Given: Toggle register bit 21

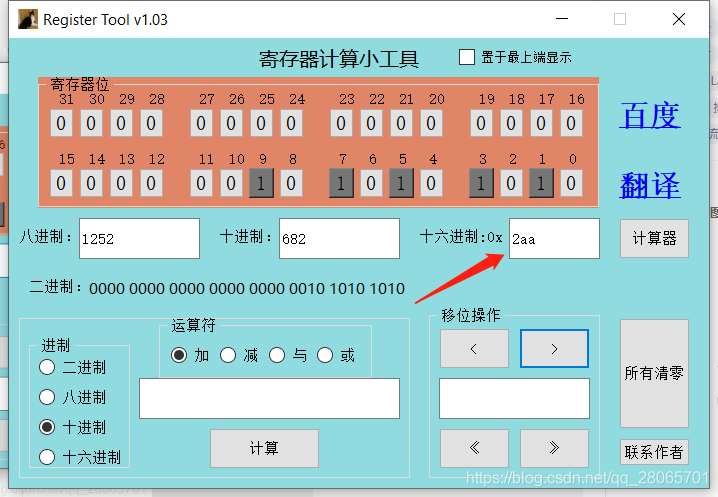Looking at the screenshot, I should click(401, 123).
